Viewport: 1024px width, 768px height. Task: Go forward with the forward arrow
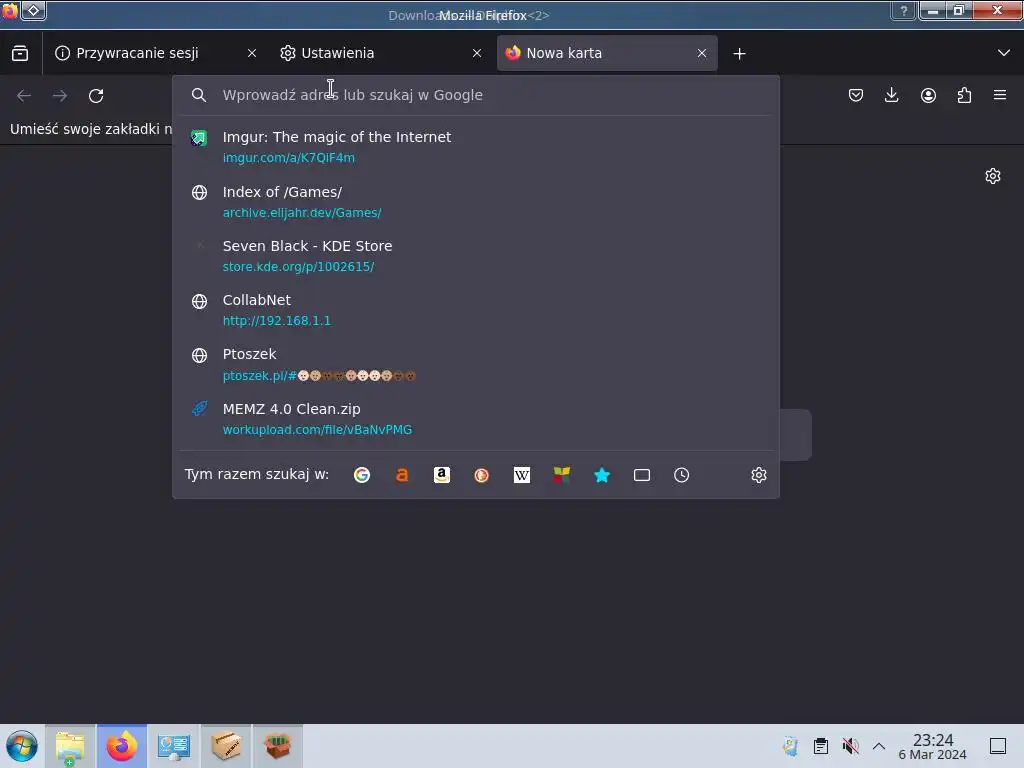coord(60,95)
